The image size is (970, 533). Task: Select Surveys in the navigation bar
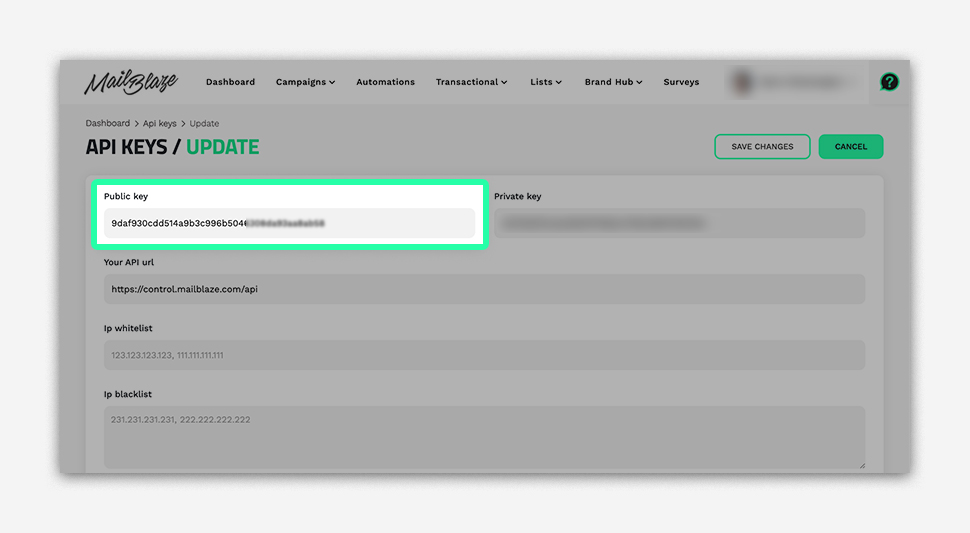coord(681,82)
